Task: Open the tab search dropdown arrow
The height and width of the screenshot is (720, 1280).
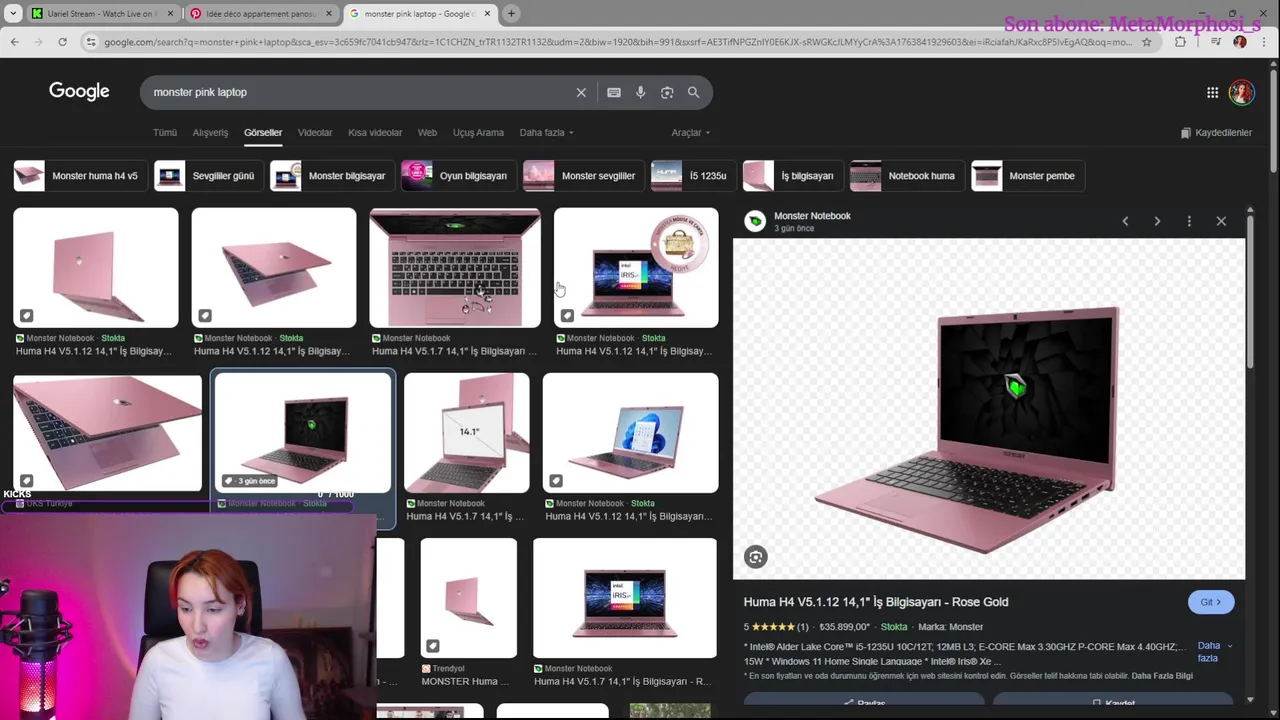Action: point(13,14)
